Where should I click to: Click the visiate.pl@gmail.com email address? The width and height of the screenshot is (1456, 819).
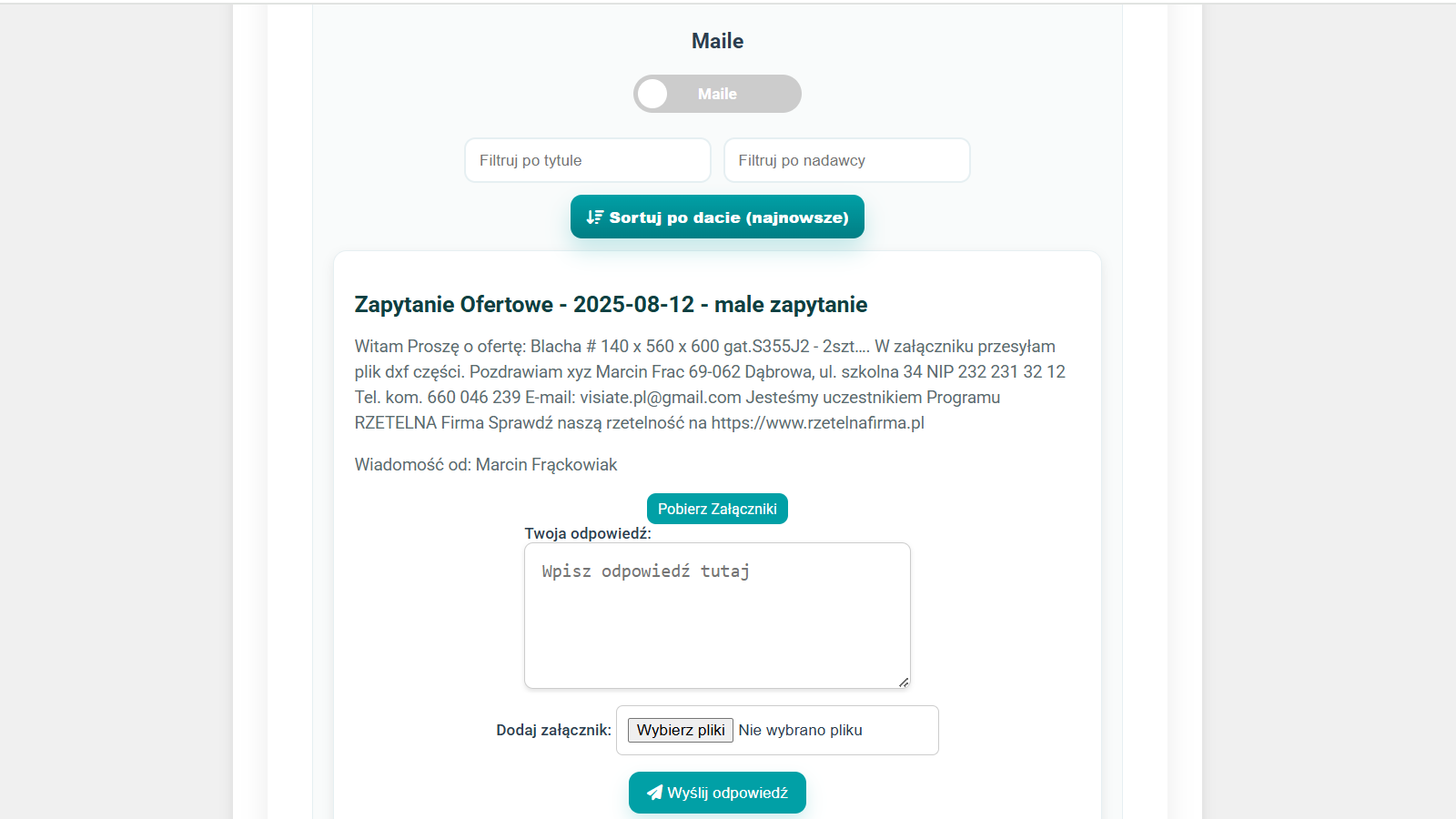[x=661, y=397]
